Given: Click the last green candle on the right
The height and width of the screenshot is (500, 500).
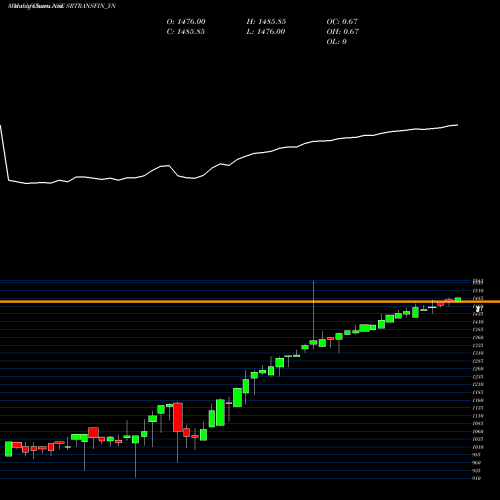Looking at the screenshot, I should 458,299.
